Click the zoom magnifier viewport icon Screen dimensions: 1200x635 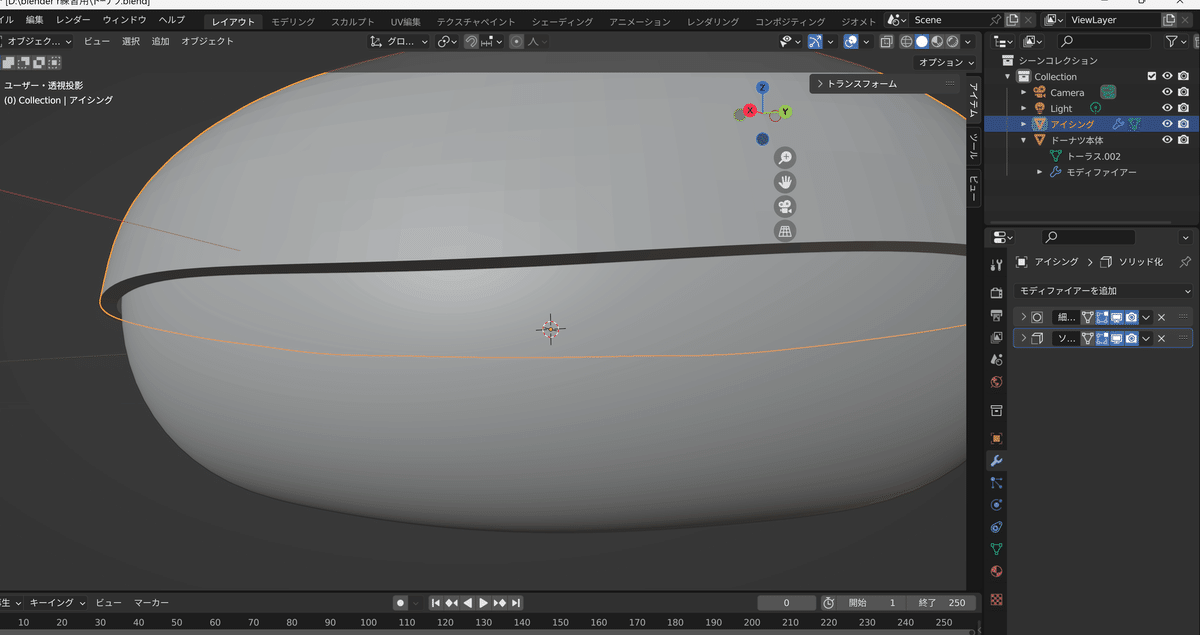(x=786, y=158)
